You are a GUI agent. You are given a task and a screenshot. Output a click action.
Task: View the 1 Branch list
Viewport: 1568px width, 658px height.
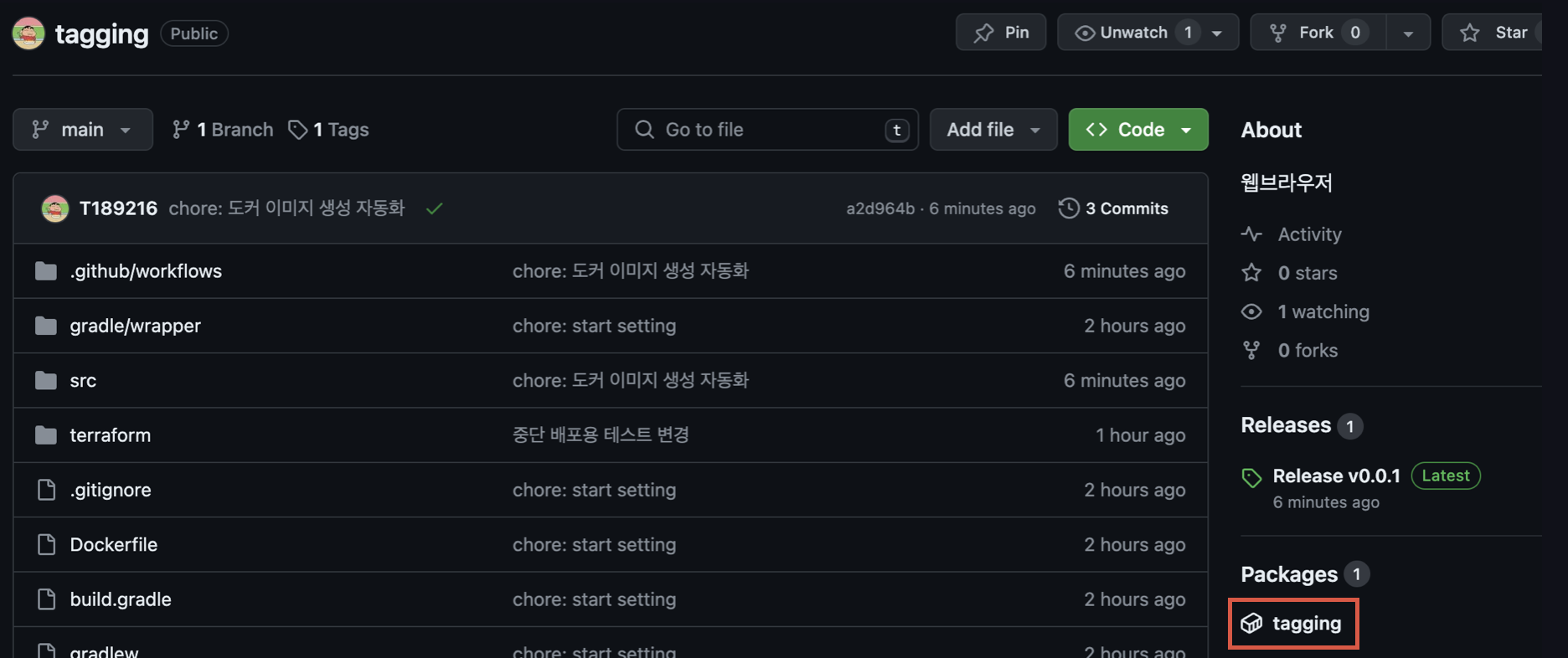click(x=223, y=130)
